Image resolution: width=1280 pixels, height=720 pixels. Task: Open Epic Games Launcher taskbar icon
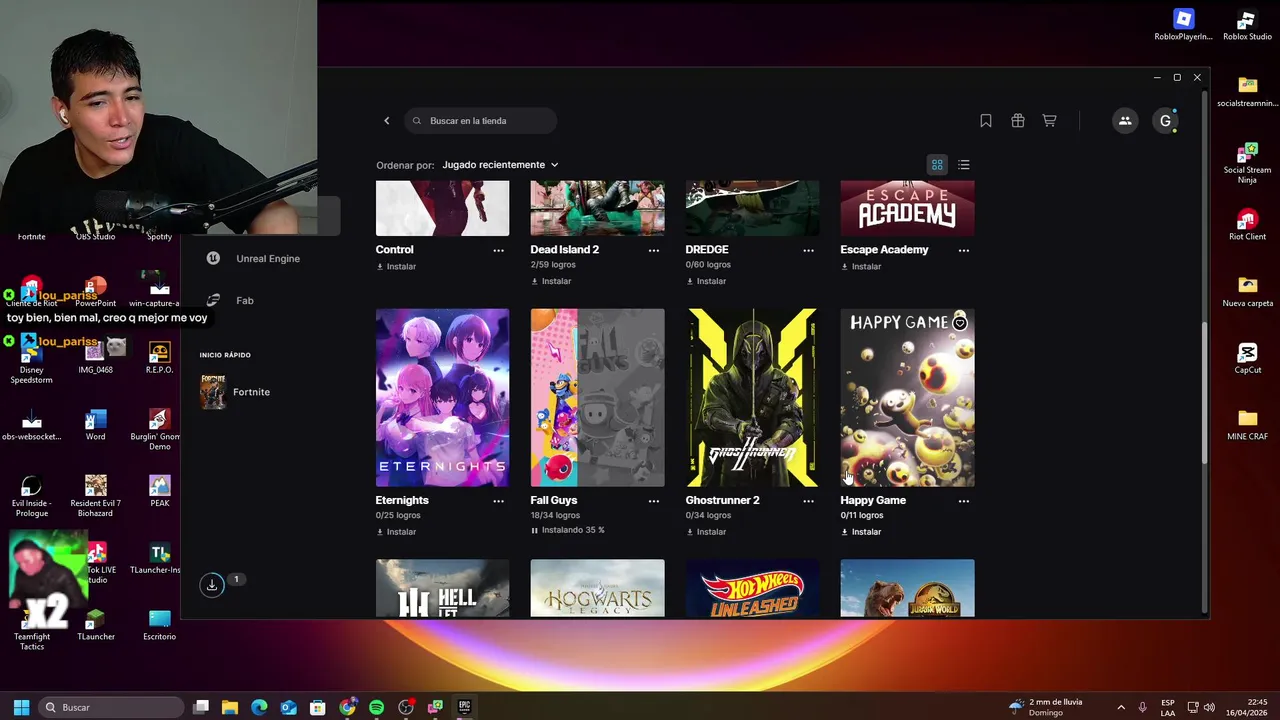464,707
